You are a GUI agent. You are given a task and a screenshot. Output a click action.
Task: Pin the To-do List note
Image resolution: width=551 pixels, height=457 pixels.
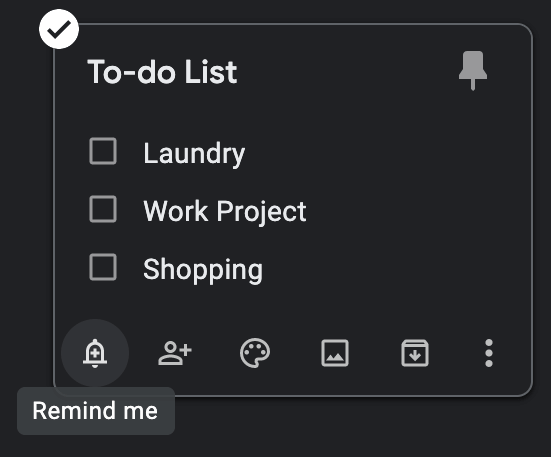point(473,71)
